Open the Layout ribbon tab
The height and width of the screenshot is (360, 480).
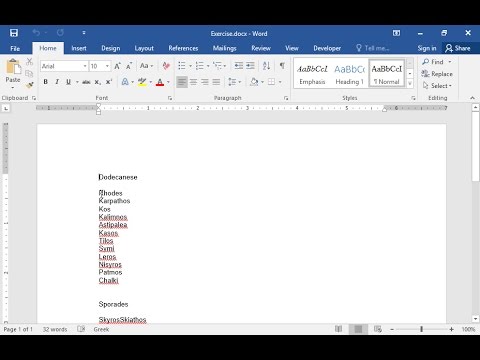coord(144,48)
